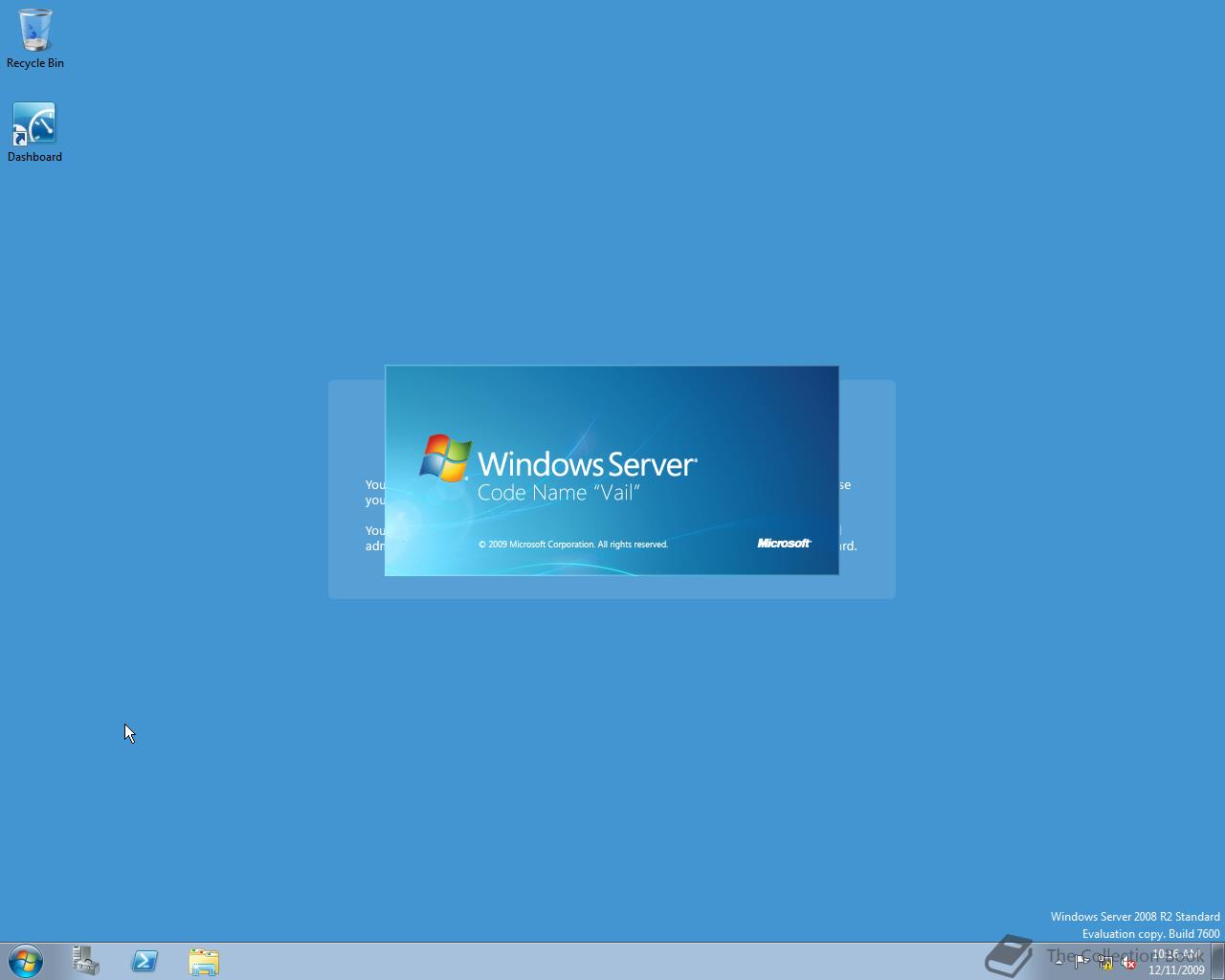The height and width of the screenshot is (980, 1225).
Task: Click the Show Desktop button strip
Action: [1218, 962]
